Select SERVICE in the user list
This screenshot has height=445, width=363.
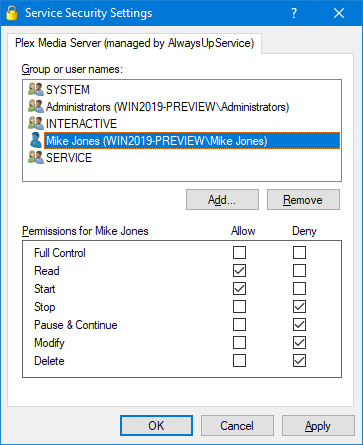69,158
